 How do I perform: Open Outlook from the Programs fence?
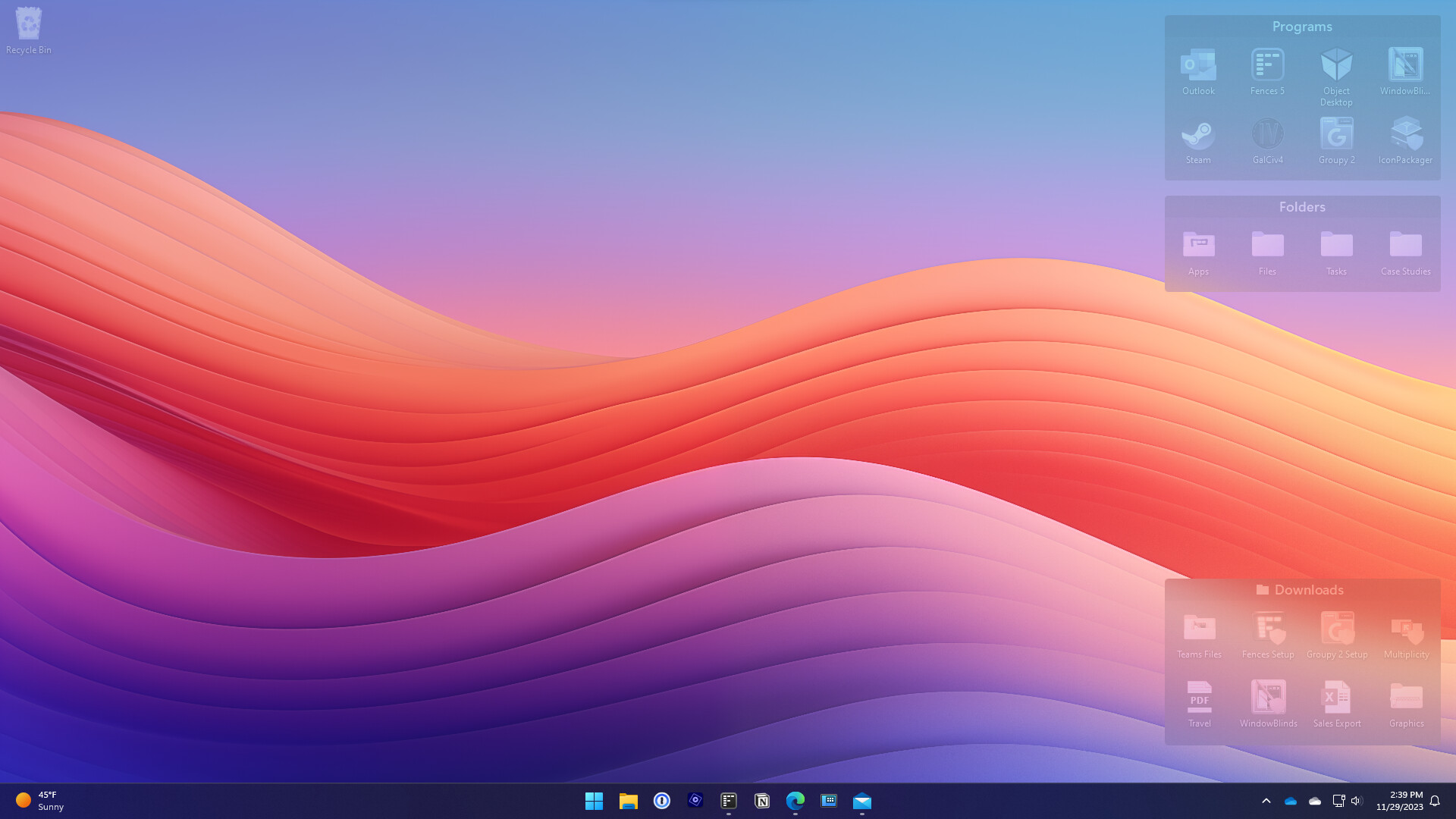tap(1198, 68)
